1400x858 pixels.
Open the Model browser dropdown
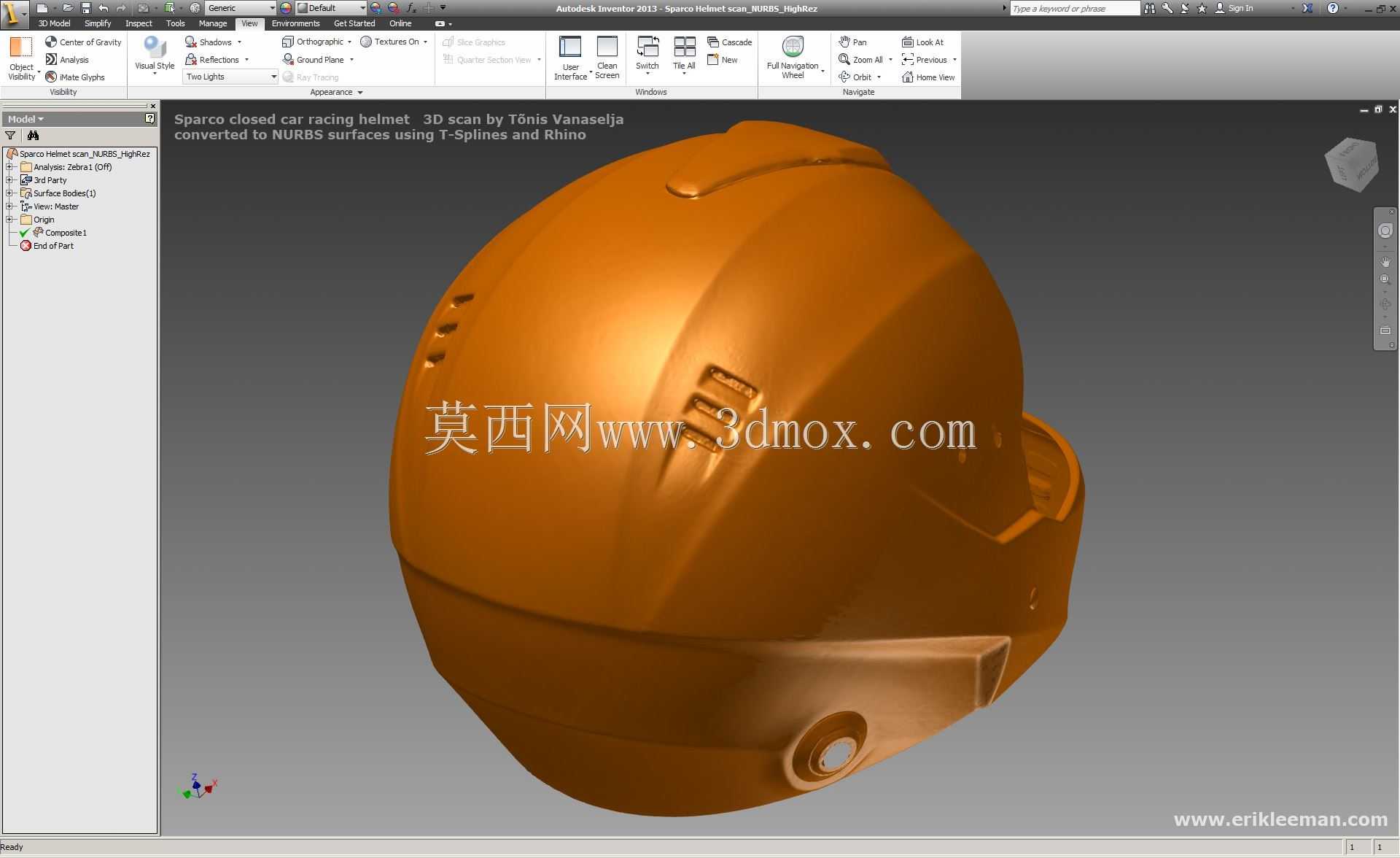point(26,119)
